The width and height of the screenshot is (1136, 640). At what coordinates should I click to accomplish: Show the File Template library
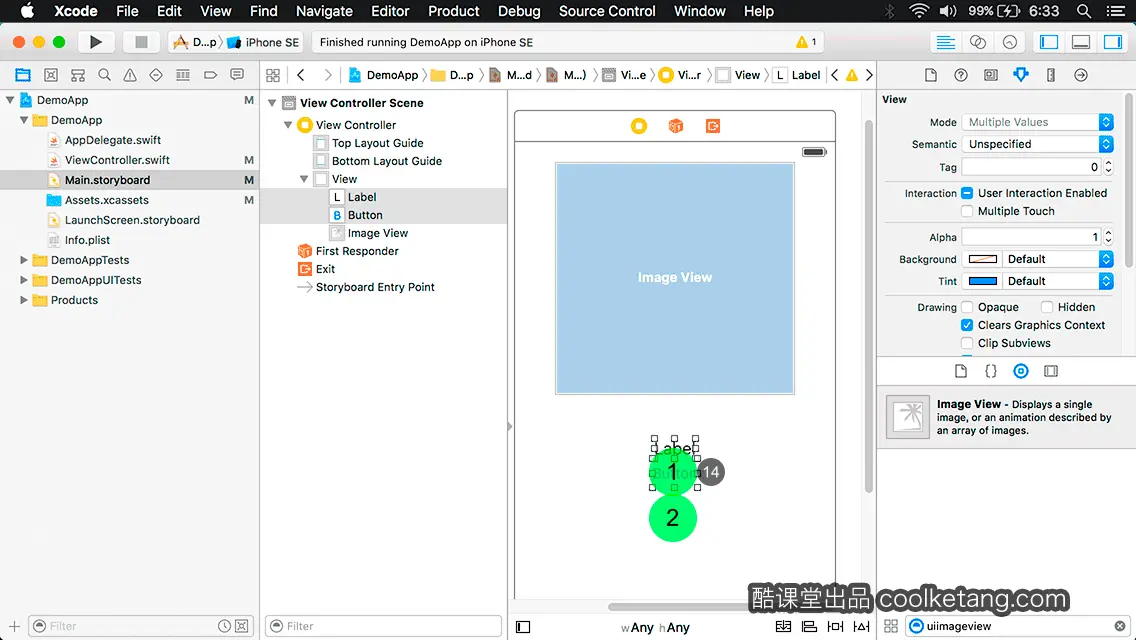coord(961,371)
